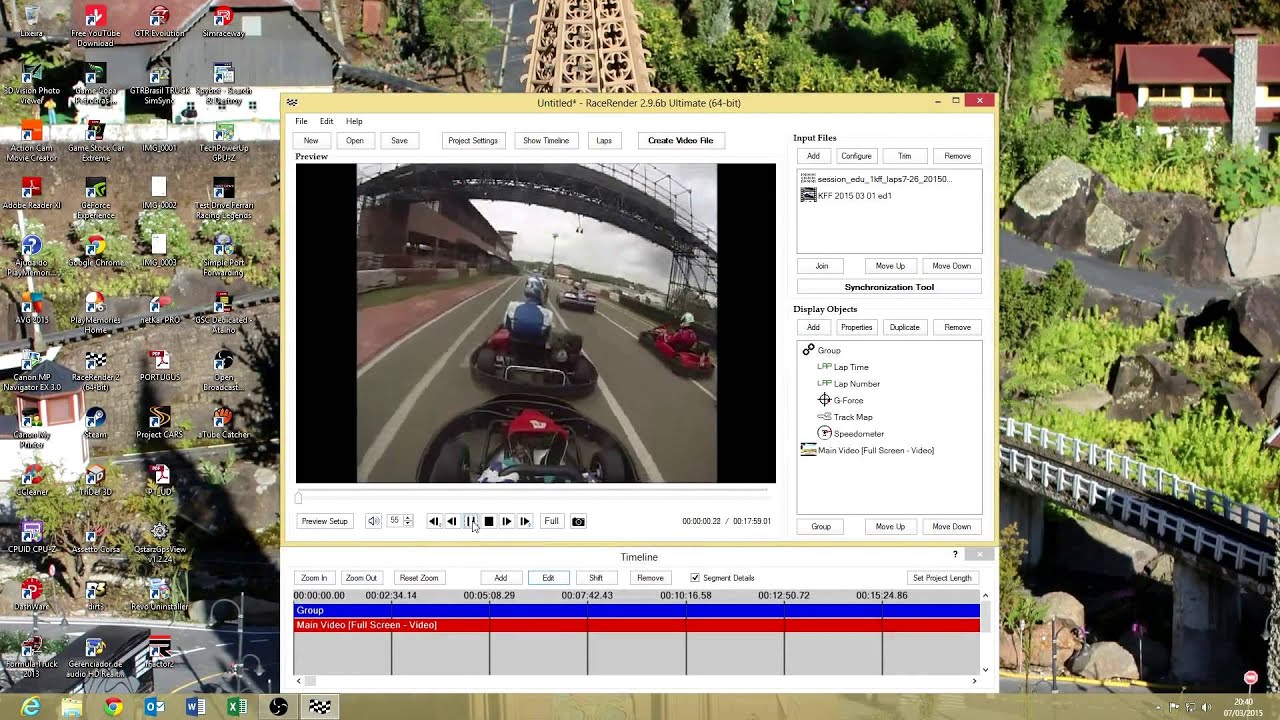This screenshot has height=720, width=1280.
Task: Open Project Settings
Action: coord(473,140)
